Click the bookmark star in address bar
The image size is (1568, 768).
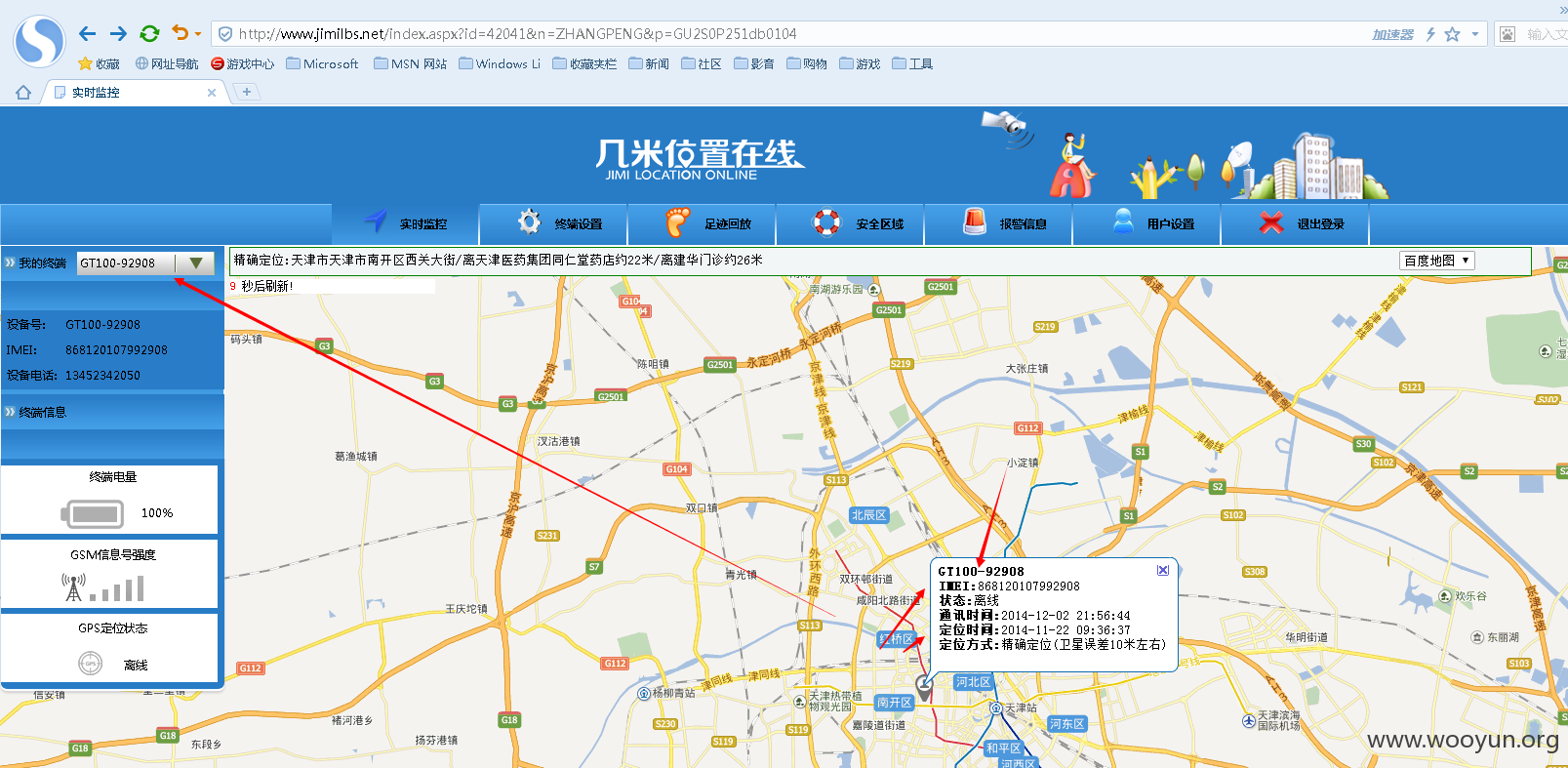point(1452,34)
